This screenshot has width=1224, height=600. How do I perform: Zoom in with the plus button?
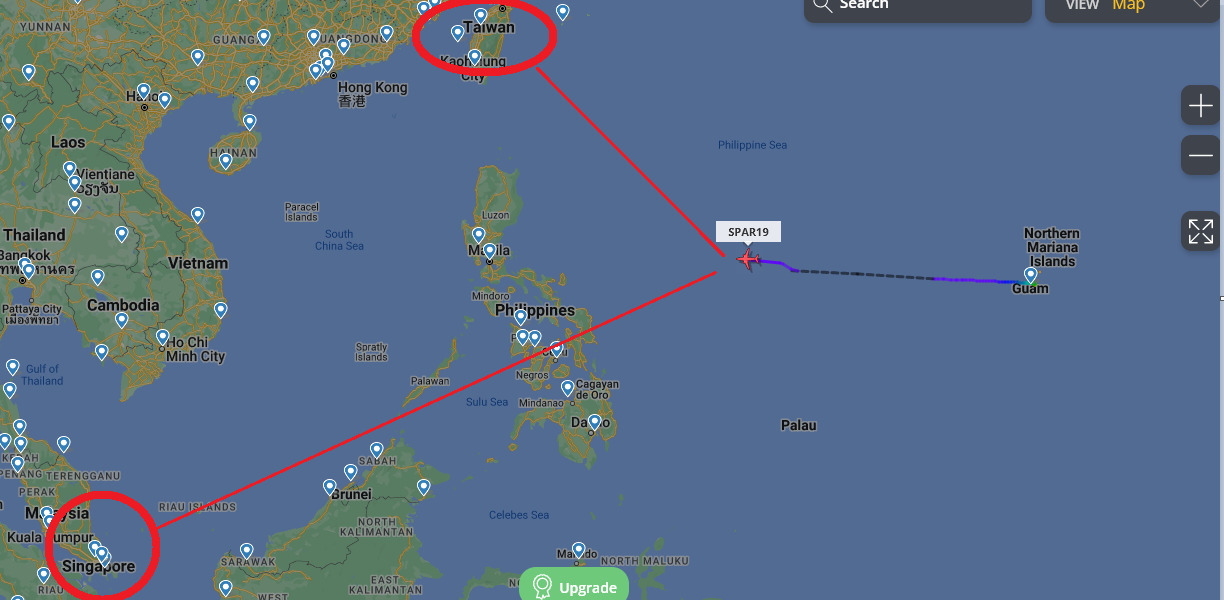(1200, 105)
